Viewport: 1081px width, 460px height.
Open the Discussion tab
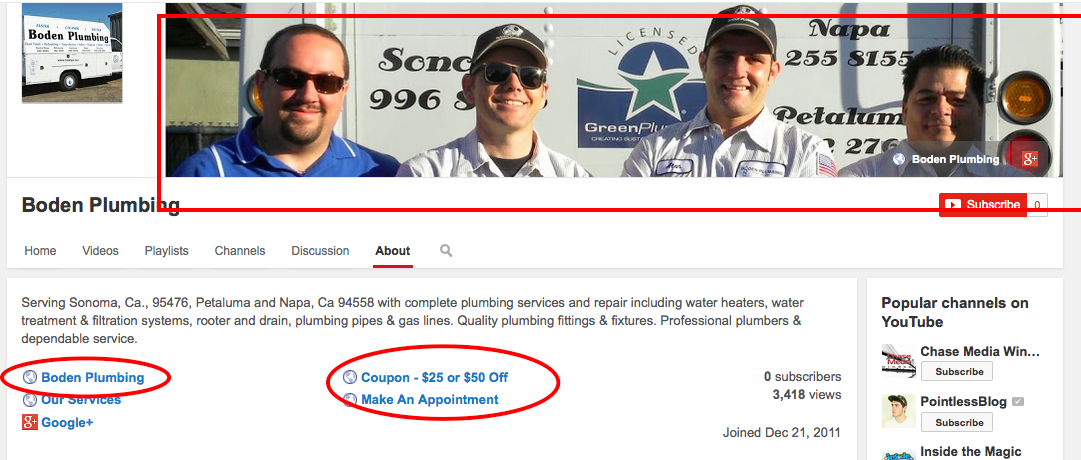[x=320, y=251]
